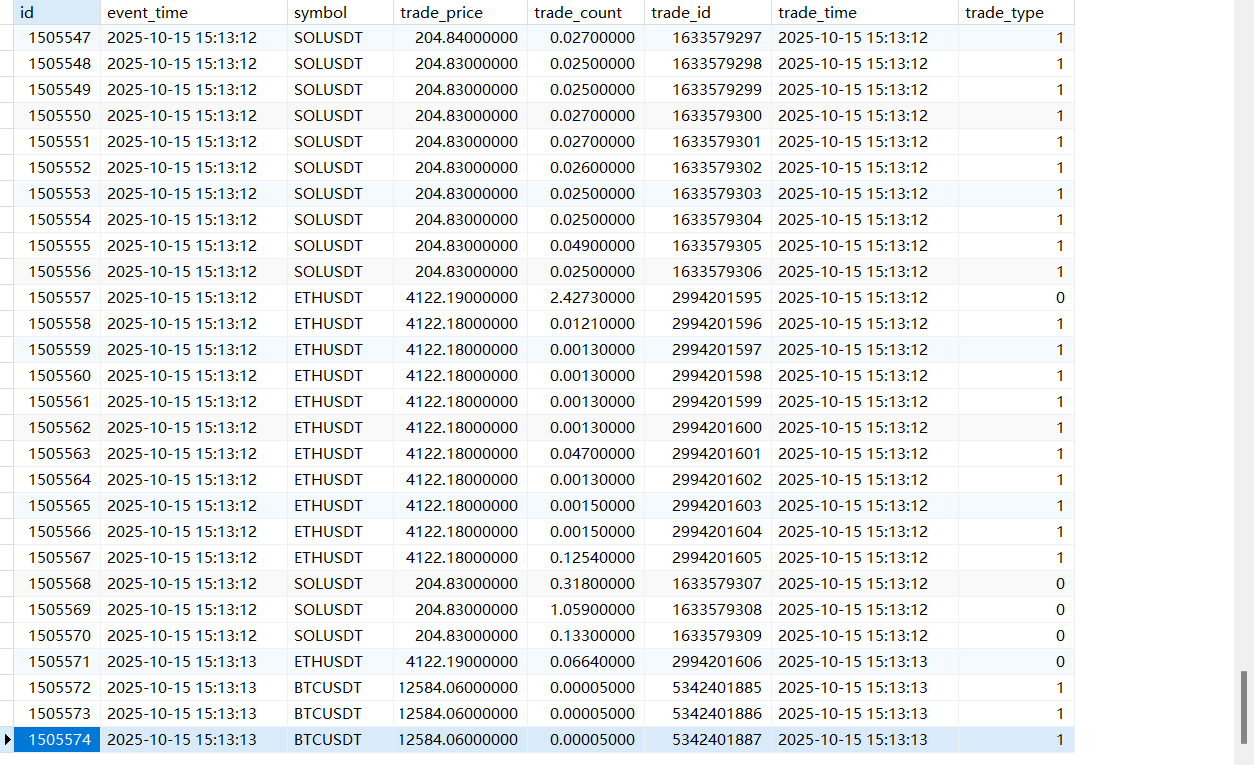The width and height of the screenshot is (1254, 765).
Task: Click trade_count cell 0.04700000
Action: (586, 454)
